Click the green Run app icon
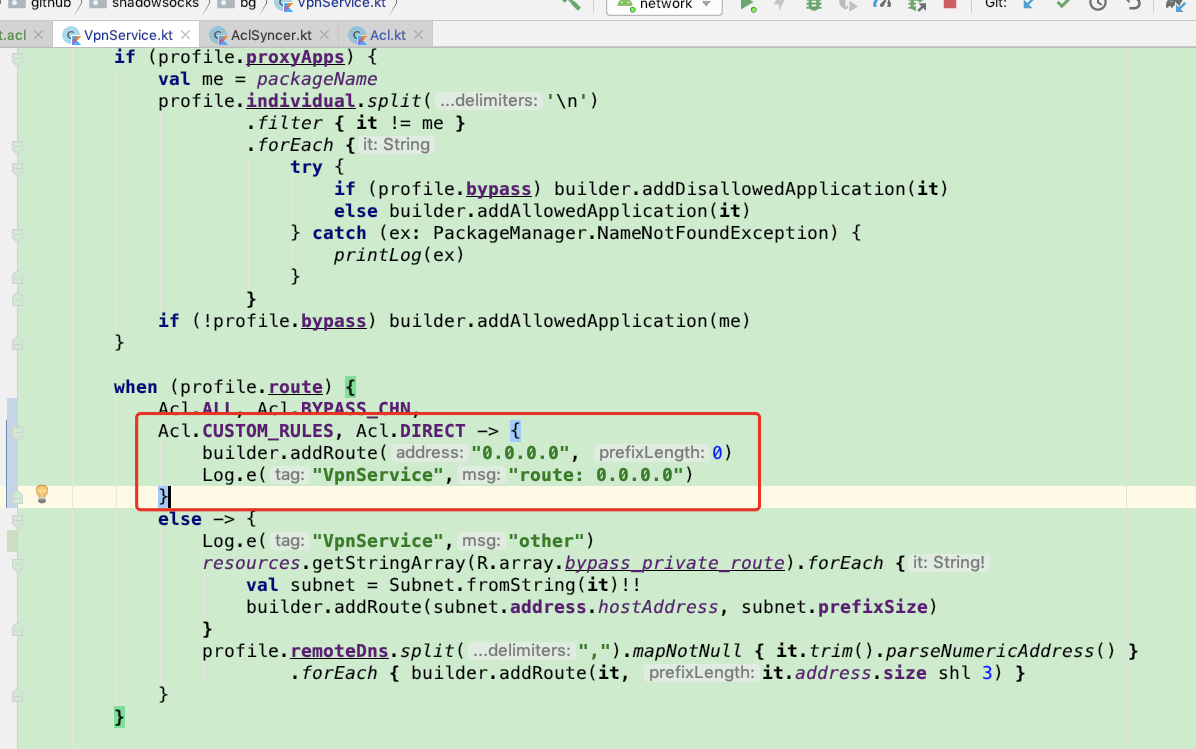Image resolution: width=1196 pixels, height=749 pixels. click(748, 5)
